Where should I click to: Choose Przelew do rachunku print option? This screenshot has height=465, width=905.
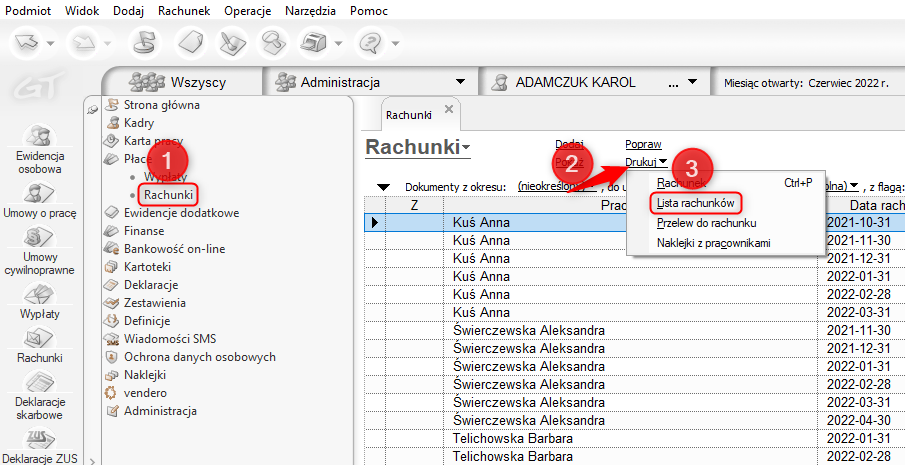(x=706, y=223)
